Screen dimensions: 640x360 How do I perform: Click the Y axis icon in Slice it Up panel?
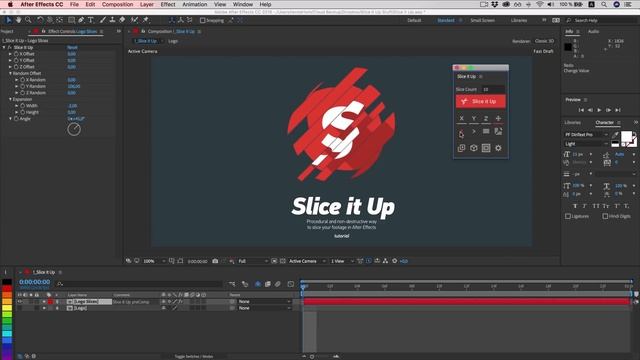pos(473,118)
